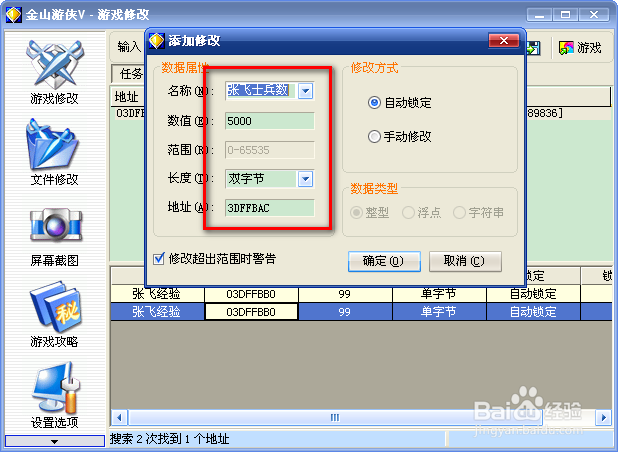Open the 游戏修改 sidebar icon
This screenshot has width=618, height=452.
point(54,65)
